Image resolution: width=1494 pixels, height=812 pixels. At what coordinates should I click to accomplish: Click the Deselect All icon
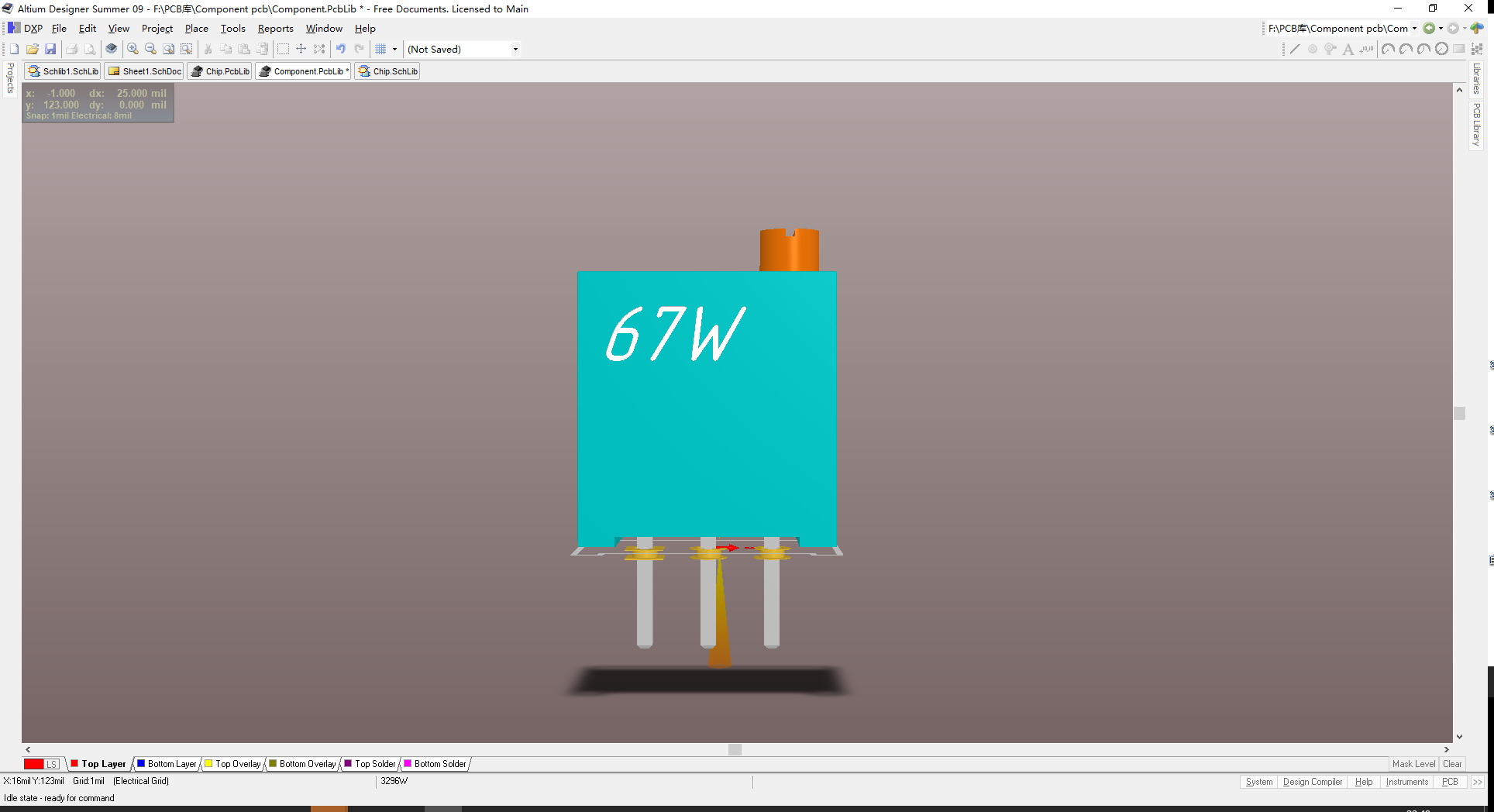coord(319,49)
